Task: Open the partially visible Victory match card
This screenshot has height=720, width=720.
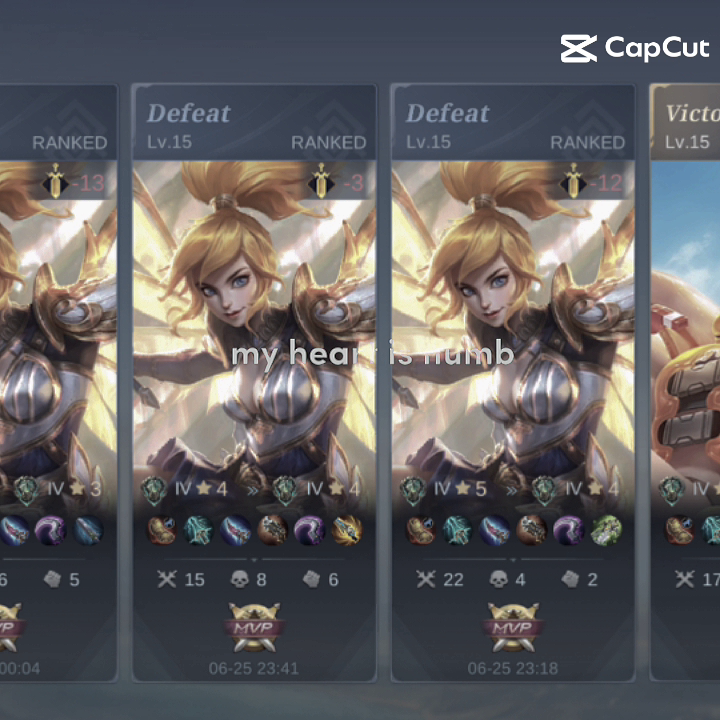Action: (x=685, y=382)
